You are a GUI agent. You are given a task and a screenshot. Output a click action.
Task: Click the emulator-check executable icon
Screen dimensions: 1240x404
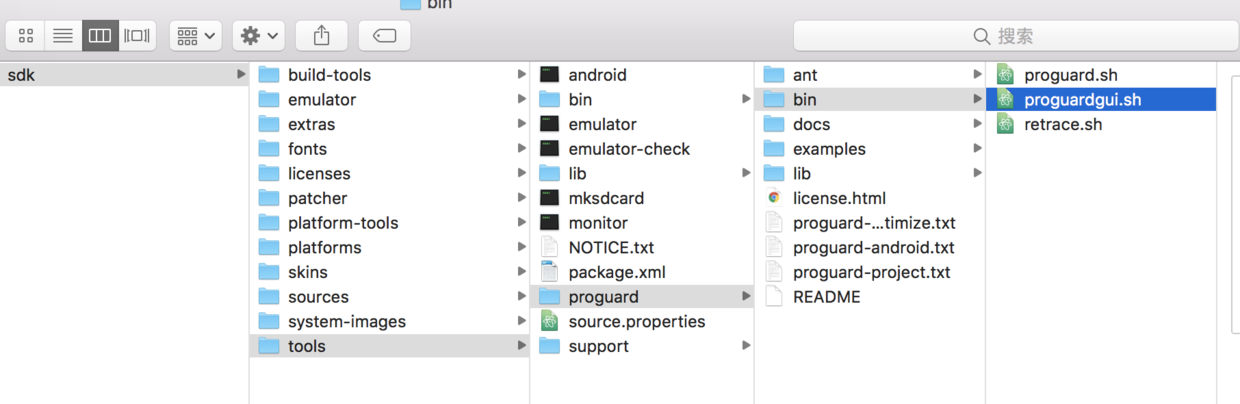point(549,149)
